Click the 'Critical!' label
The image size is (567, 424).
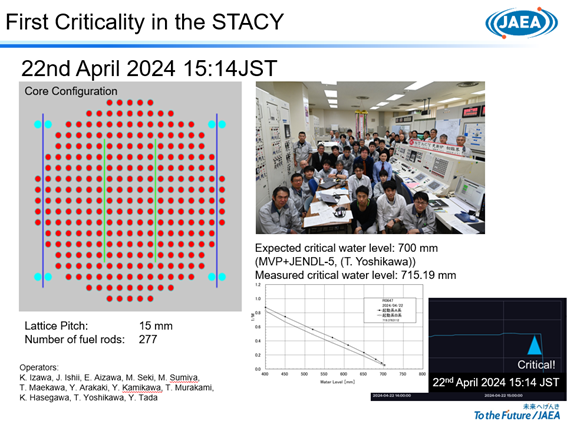click(x=536, y=365)
